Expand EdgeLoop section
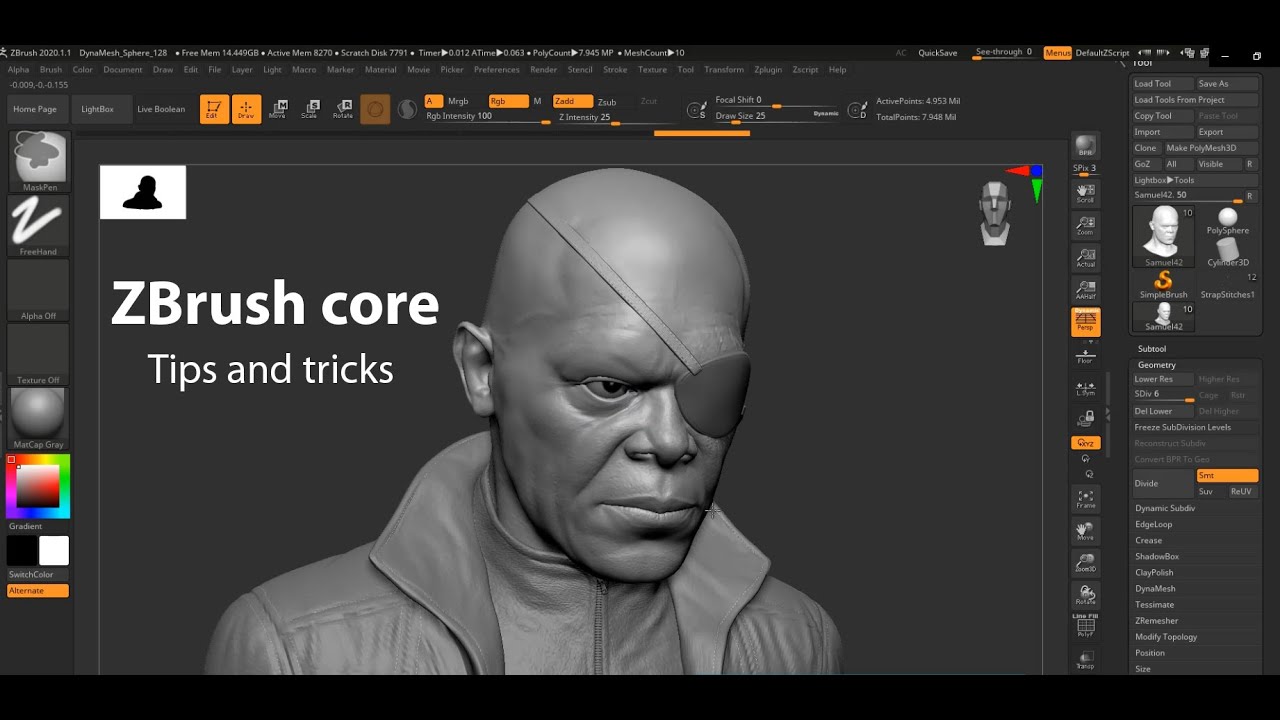This screenshot has width=1280, height=720. coord(1153,524)
